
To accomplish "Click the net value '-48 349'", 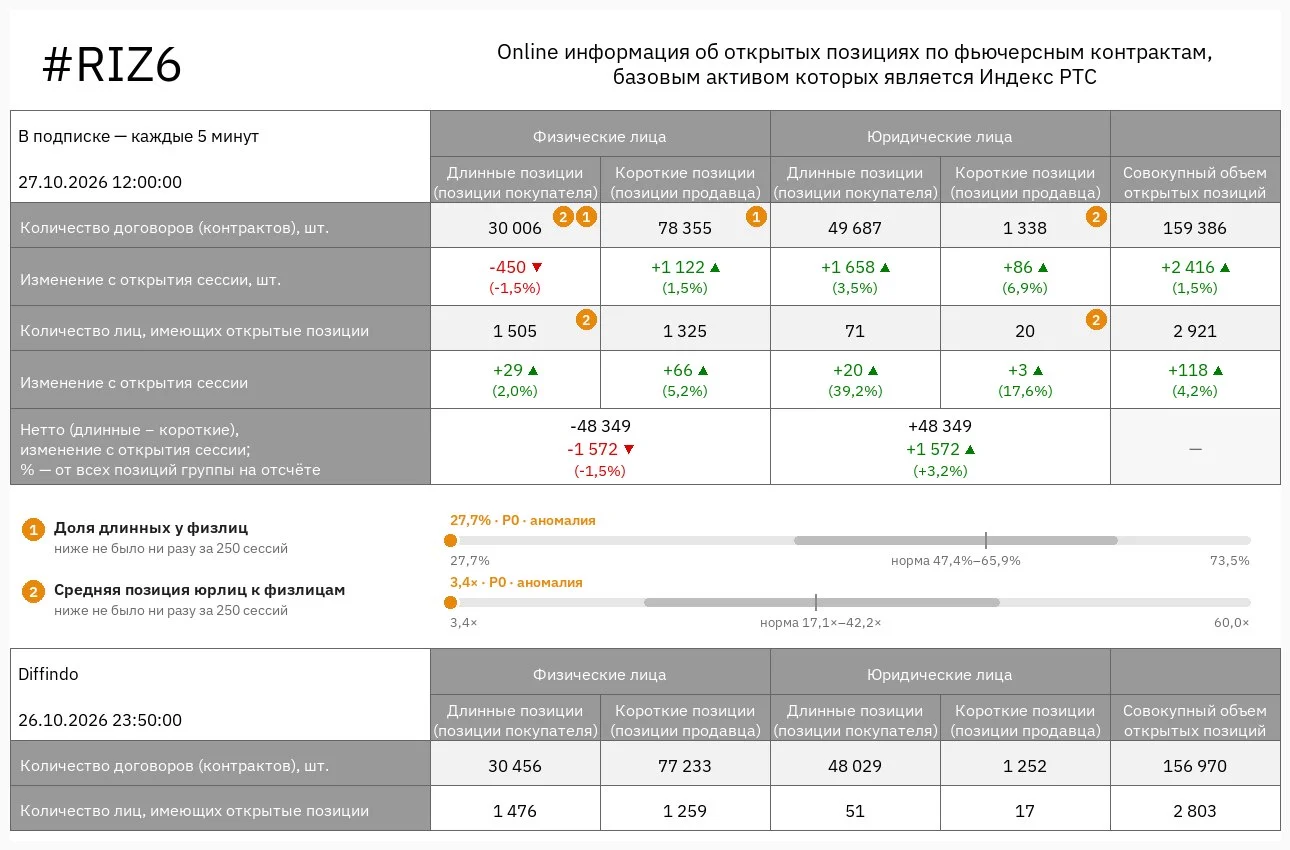I will [600, 427].
